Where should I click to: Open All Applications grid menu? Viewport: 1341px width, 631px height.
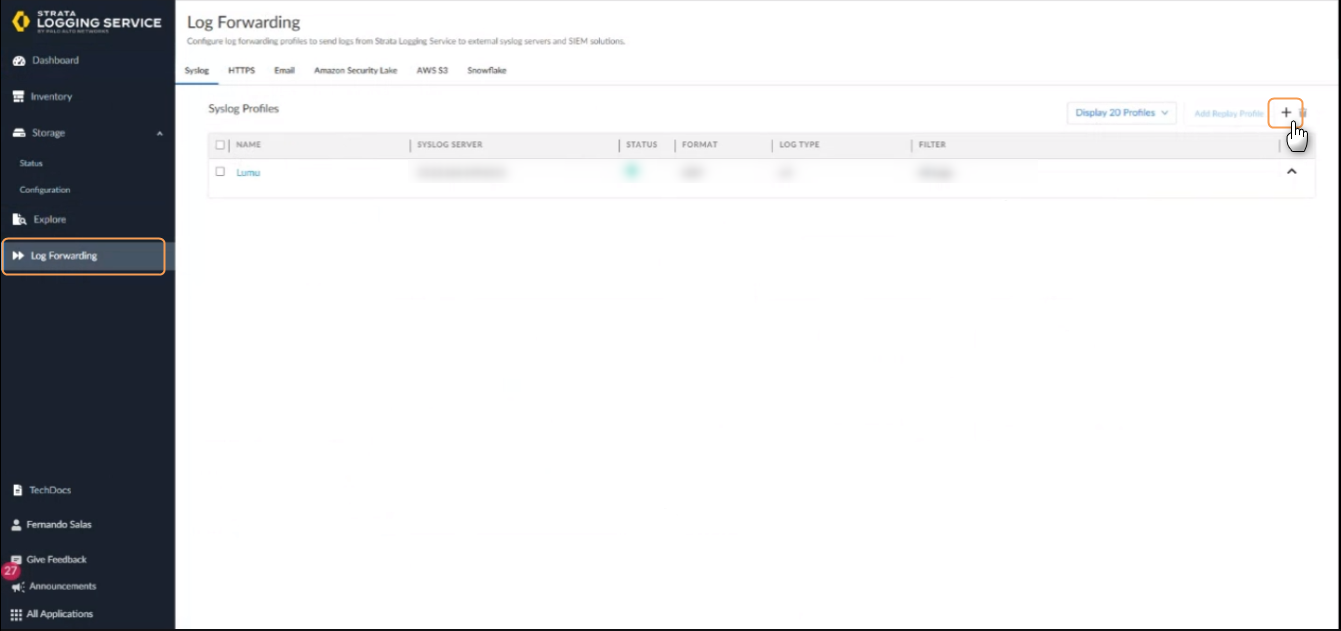click(59, 614)
